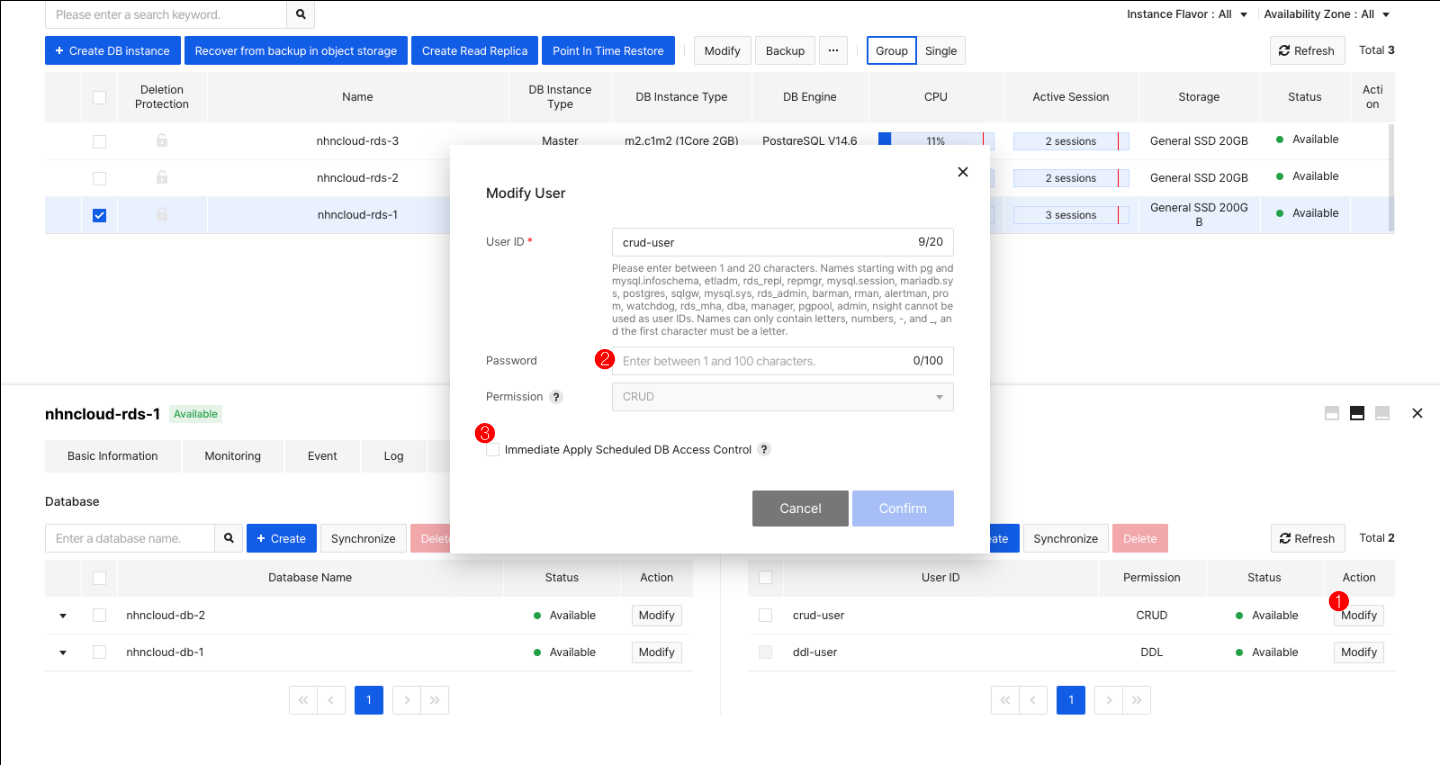This screenshot has width=1440, height=765.
Task: Go to next page of database list
Action: click(x=406, y=700)
